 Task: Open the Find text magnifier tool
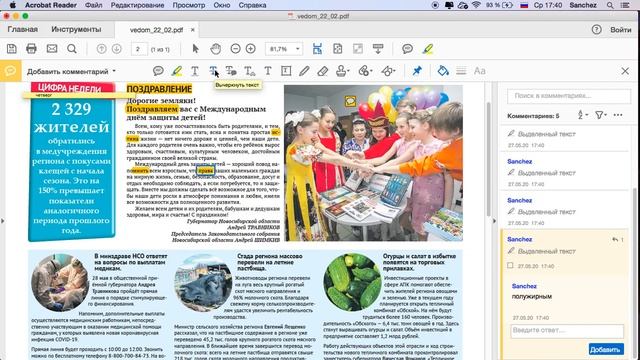click(72, 49)
